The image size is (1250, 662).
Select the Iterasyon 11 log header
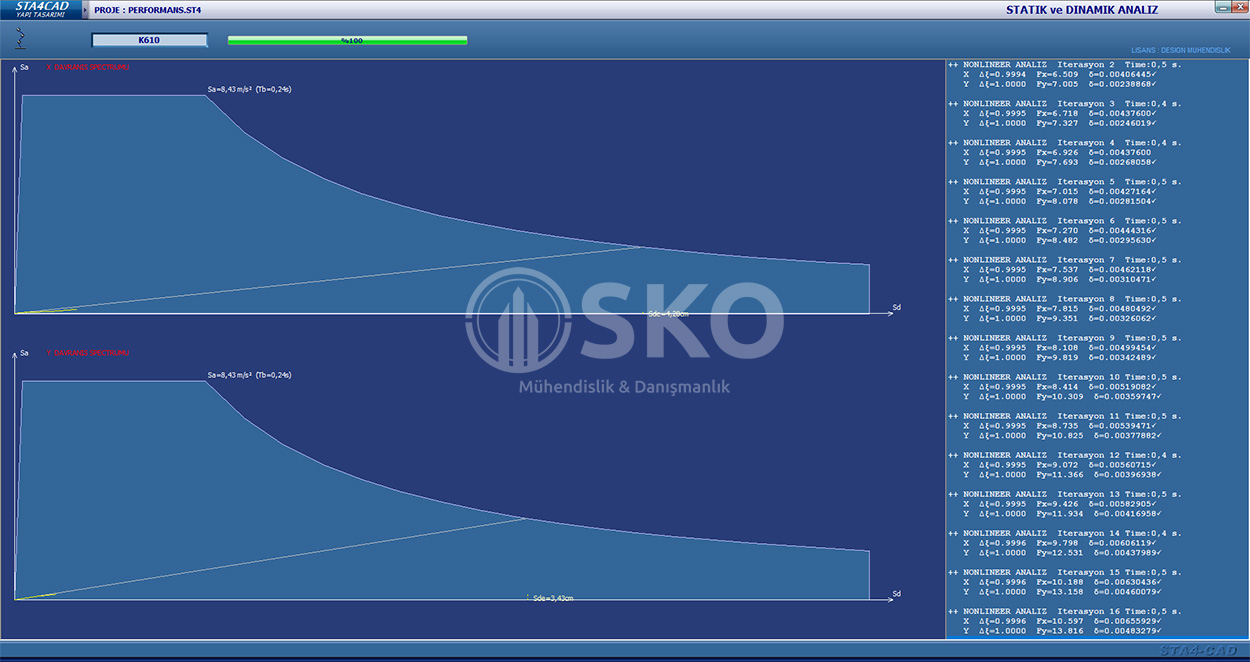1067,415
